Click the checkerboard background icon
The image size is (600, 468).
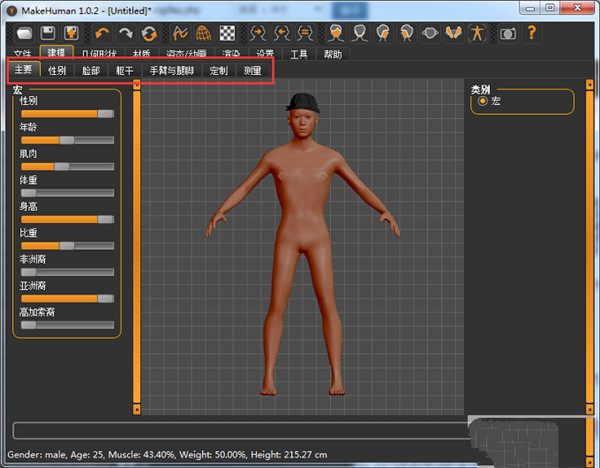[228, 32]
